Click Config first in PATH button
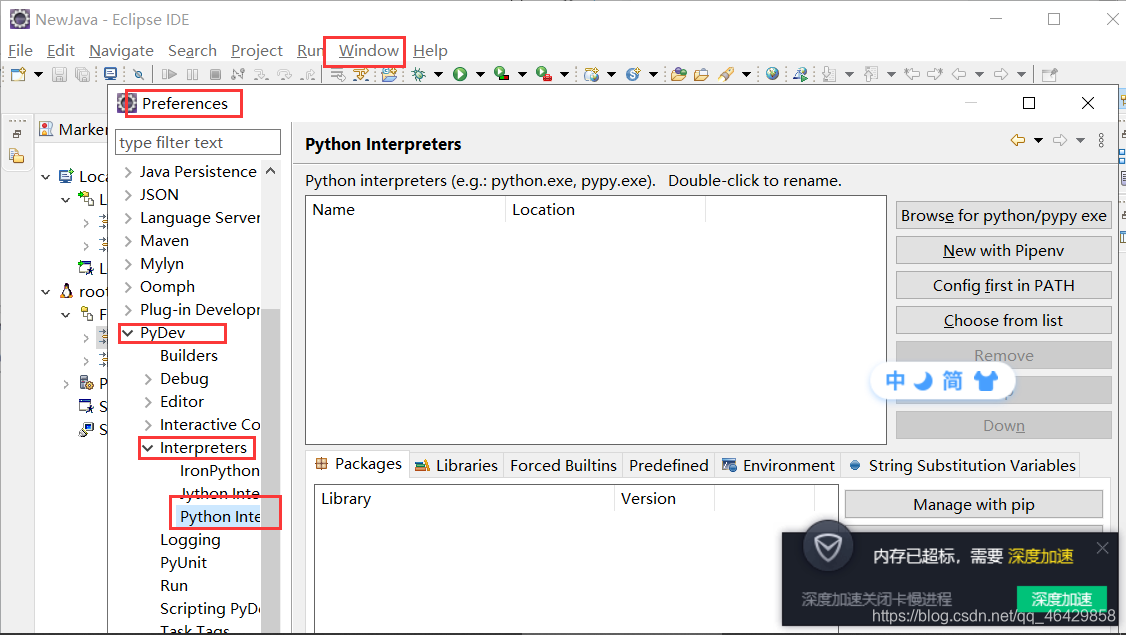 1003,285
